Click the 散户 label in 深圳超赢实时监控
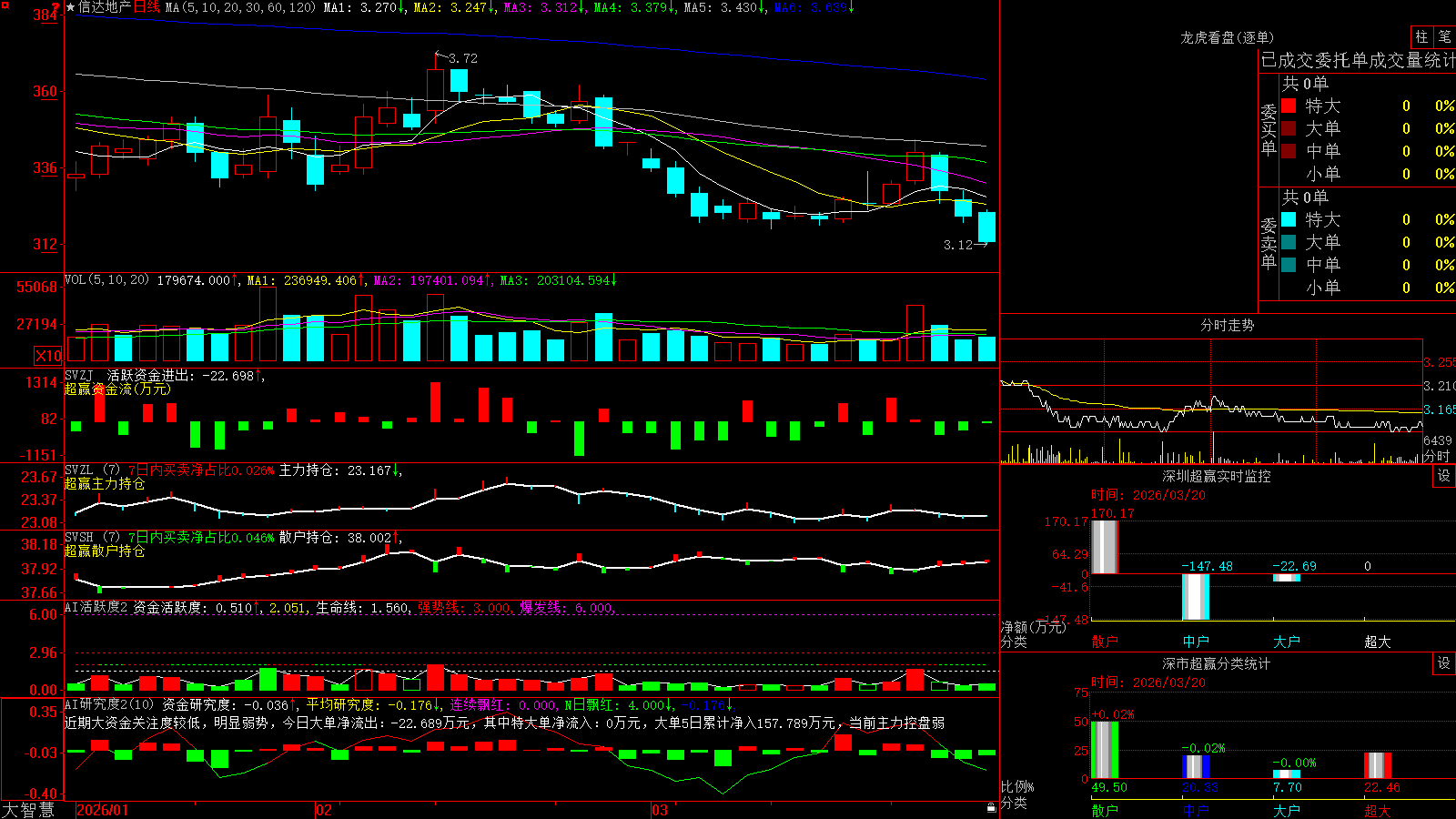This screenshot has height=819, width=1456. pos(1105,642)
